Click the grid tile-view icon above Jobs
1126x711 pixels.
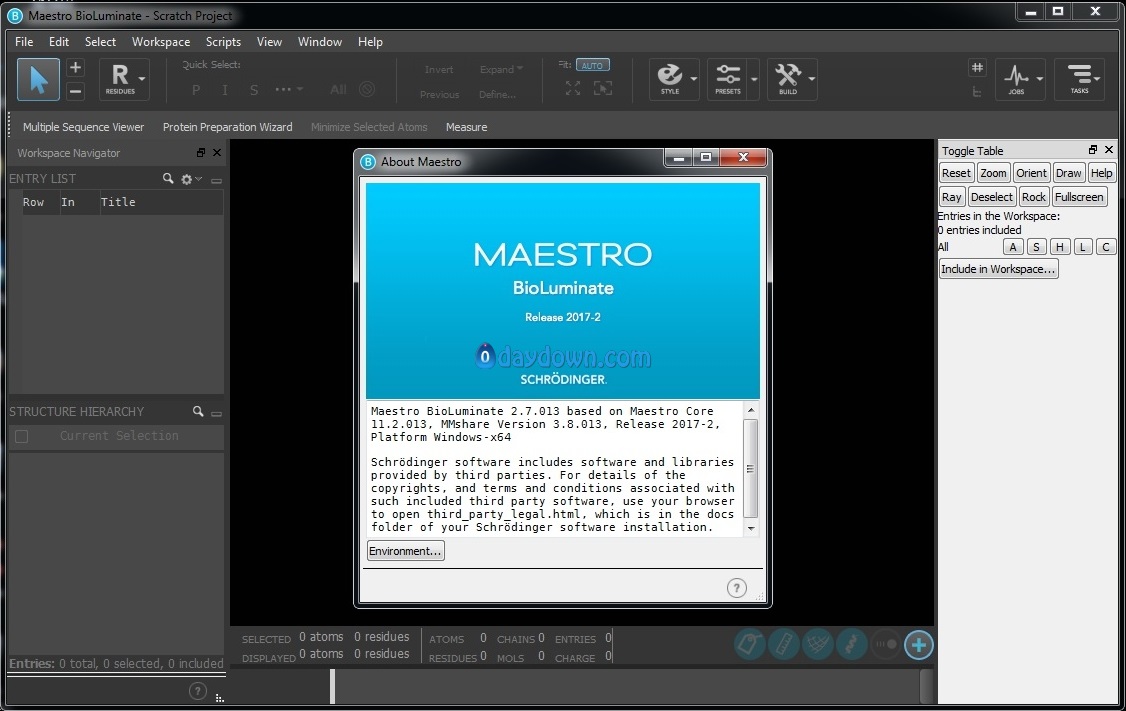(x=977, y=68)
